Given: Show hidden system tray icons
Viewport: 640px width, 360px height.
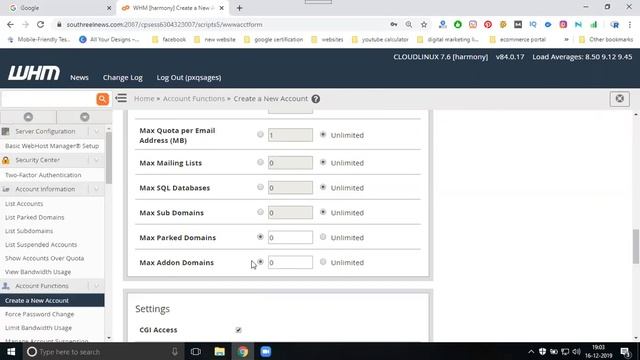Looking at the screenshot, I should pos(531,351).
